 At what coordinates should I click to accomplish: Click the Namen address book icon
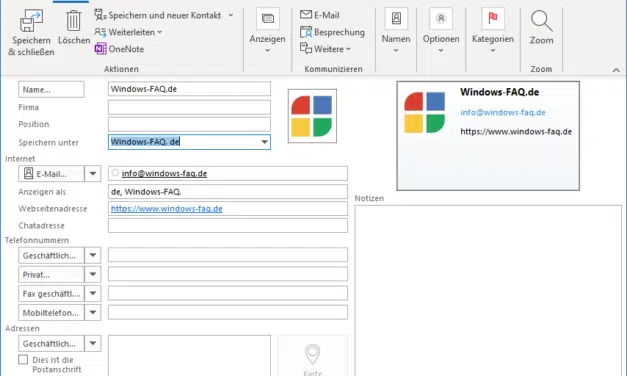pos(396,18)
